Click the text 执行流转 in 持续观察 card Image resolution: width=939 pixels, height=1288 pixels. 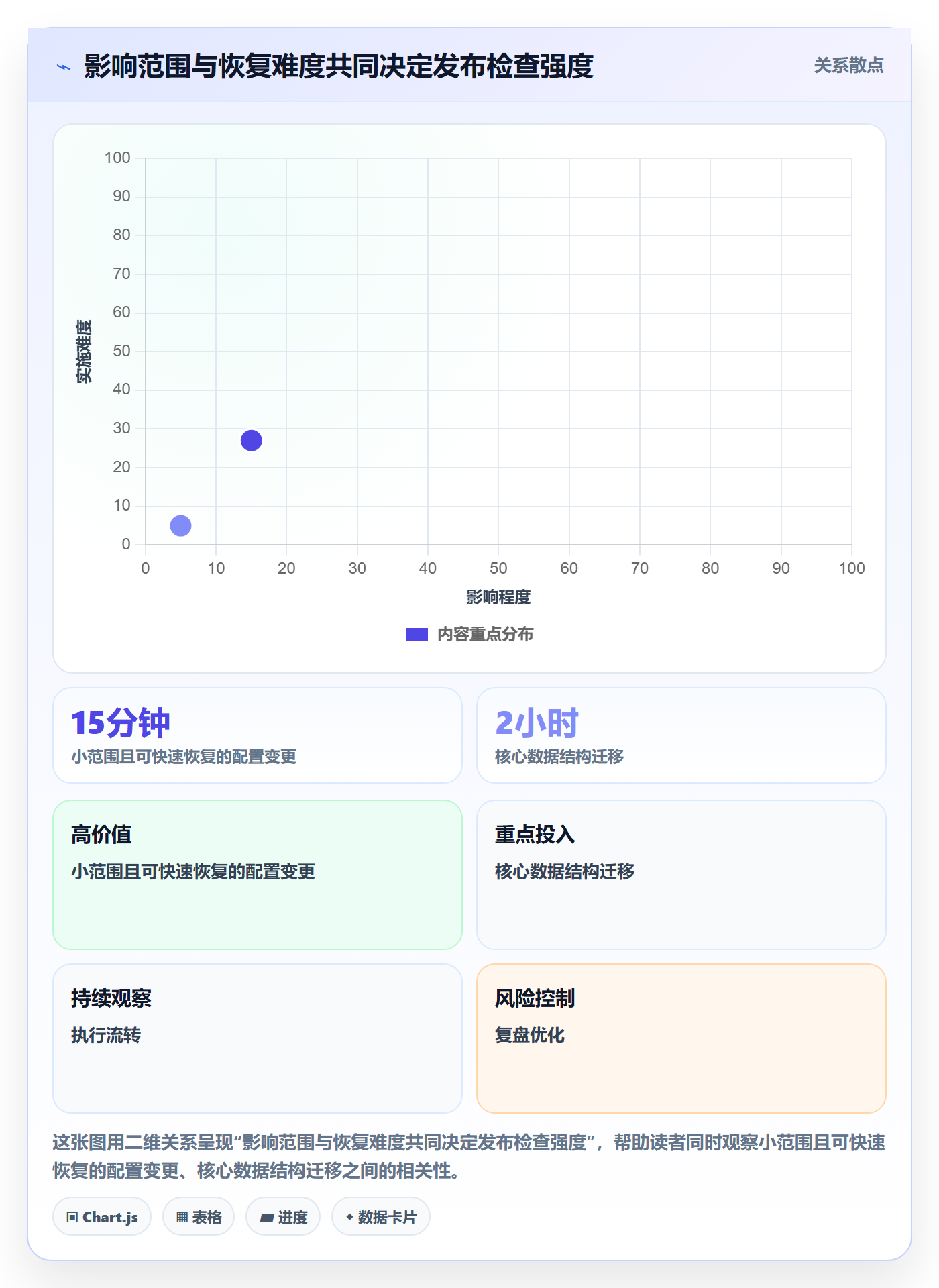tap(106, 1035)
